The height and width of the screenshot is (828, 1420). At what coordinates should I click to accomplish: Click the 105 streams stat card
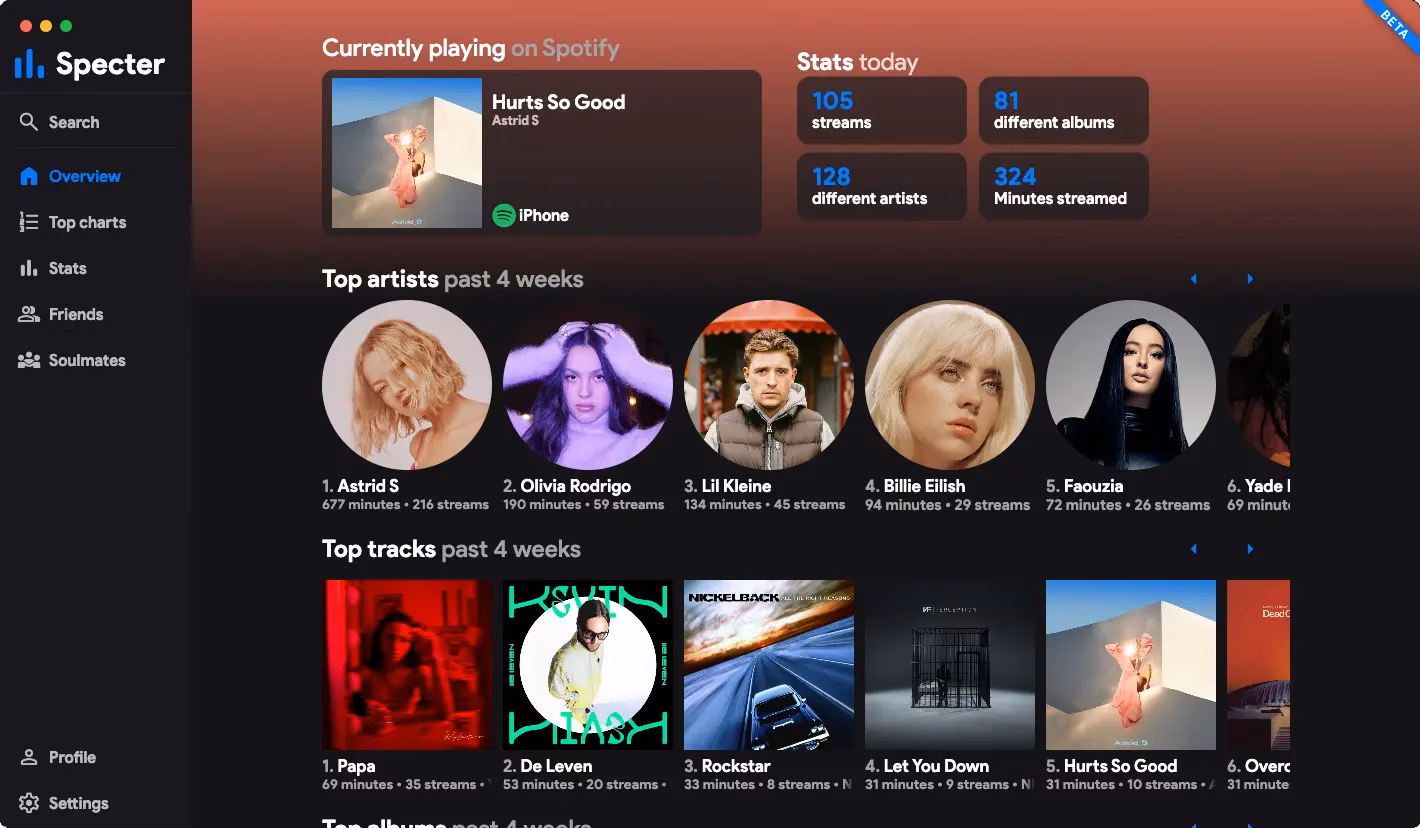click(x=881, y=110)
